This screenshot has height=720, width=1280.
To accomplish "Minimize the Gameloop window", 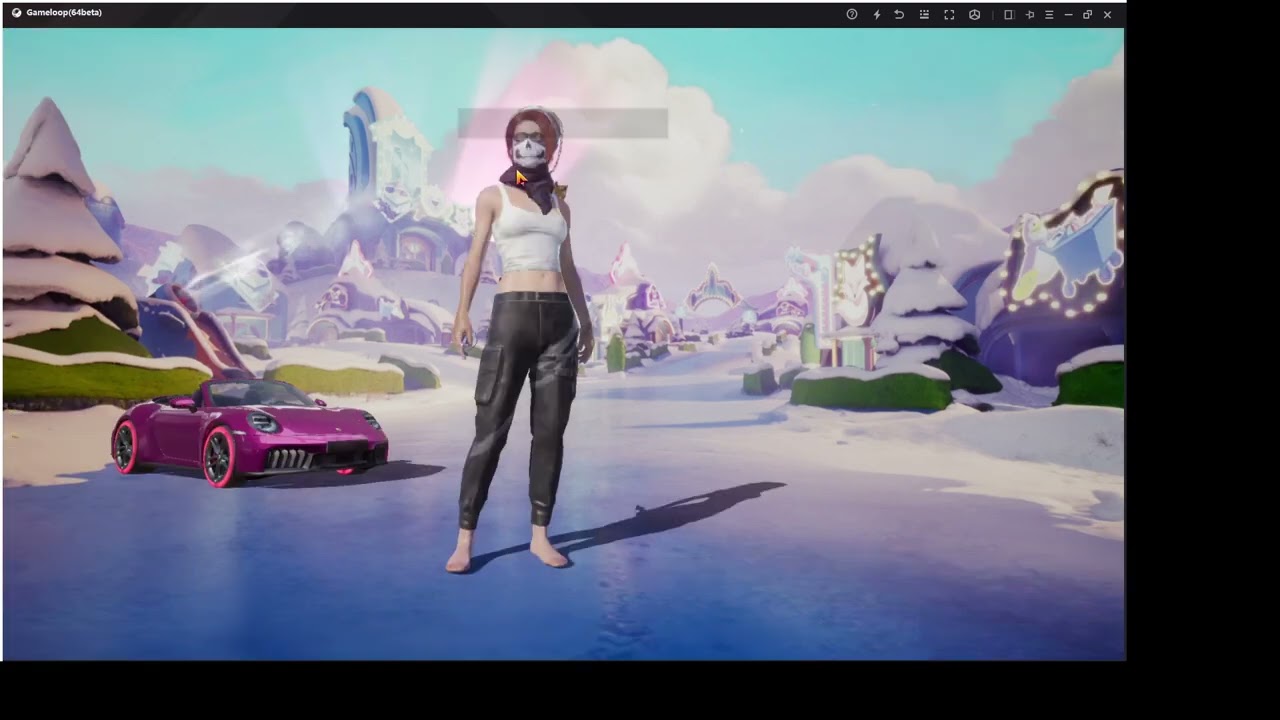I will (x=1068, y=15).
